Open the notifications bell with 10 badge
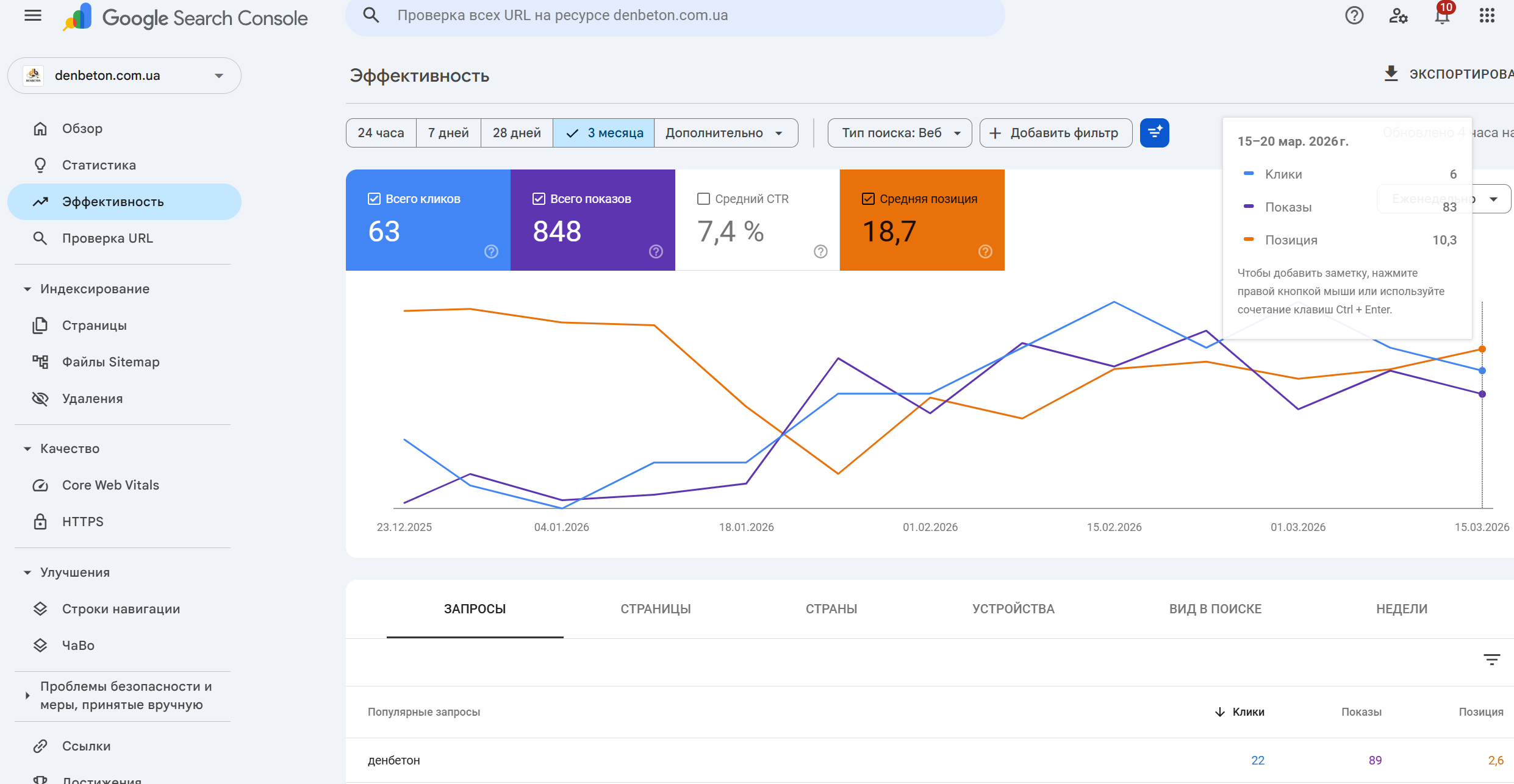 click(1443, 15)
